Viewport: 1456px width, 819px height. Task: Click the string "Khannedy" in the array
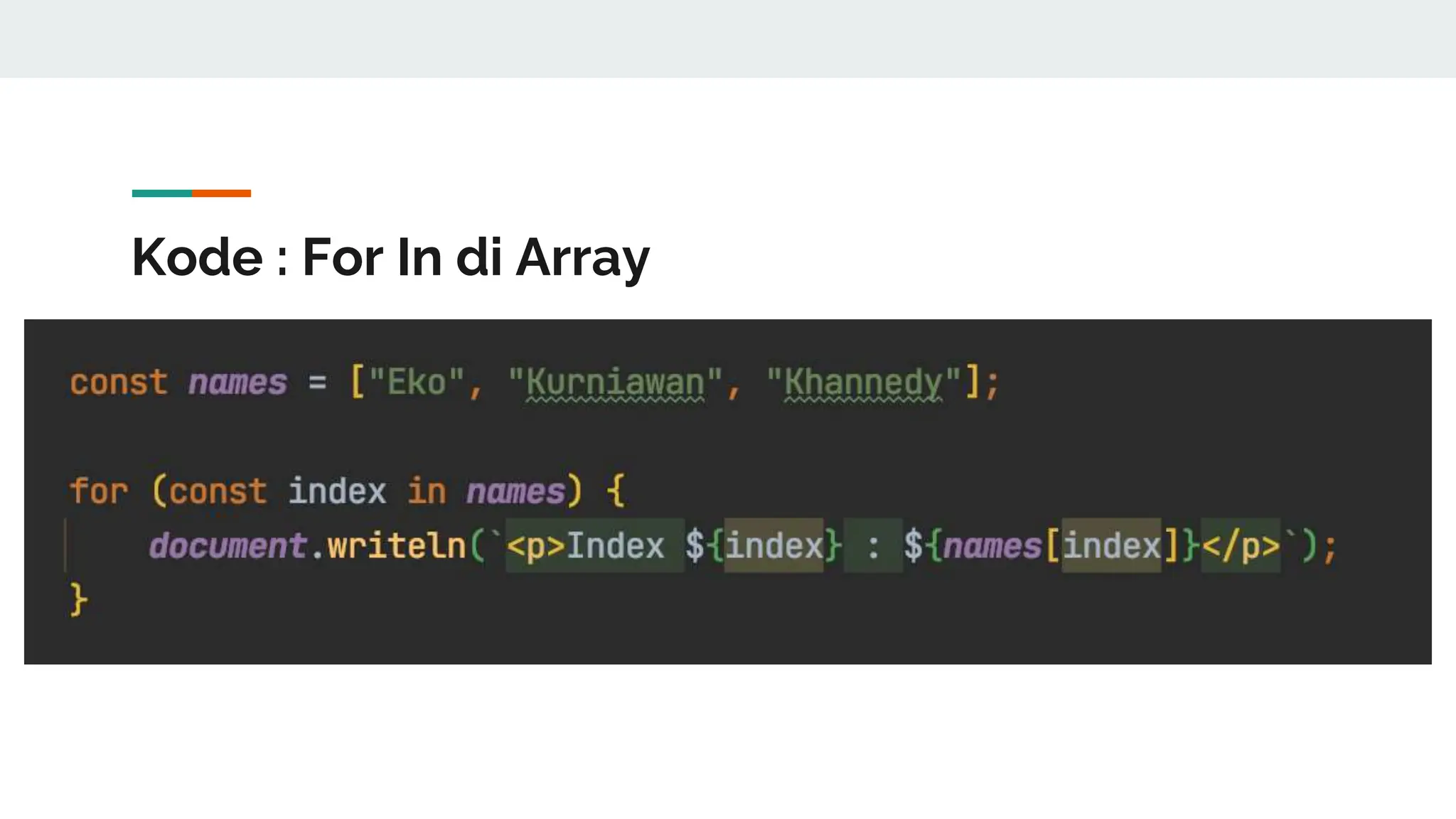pos(864,382)
